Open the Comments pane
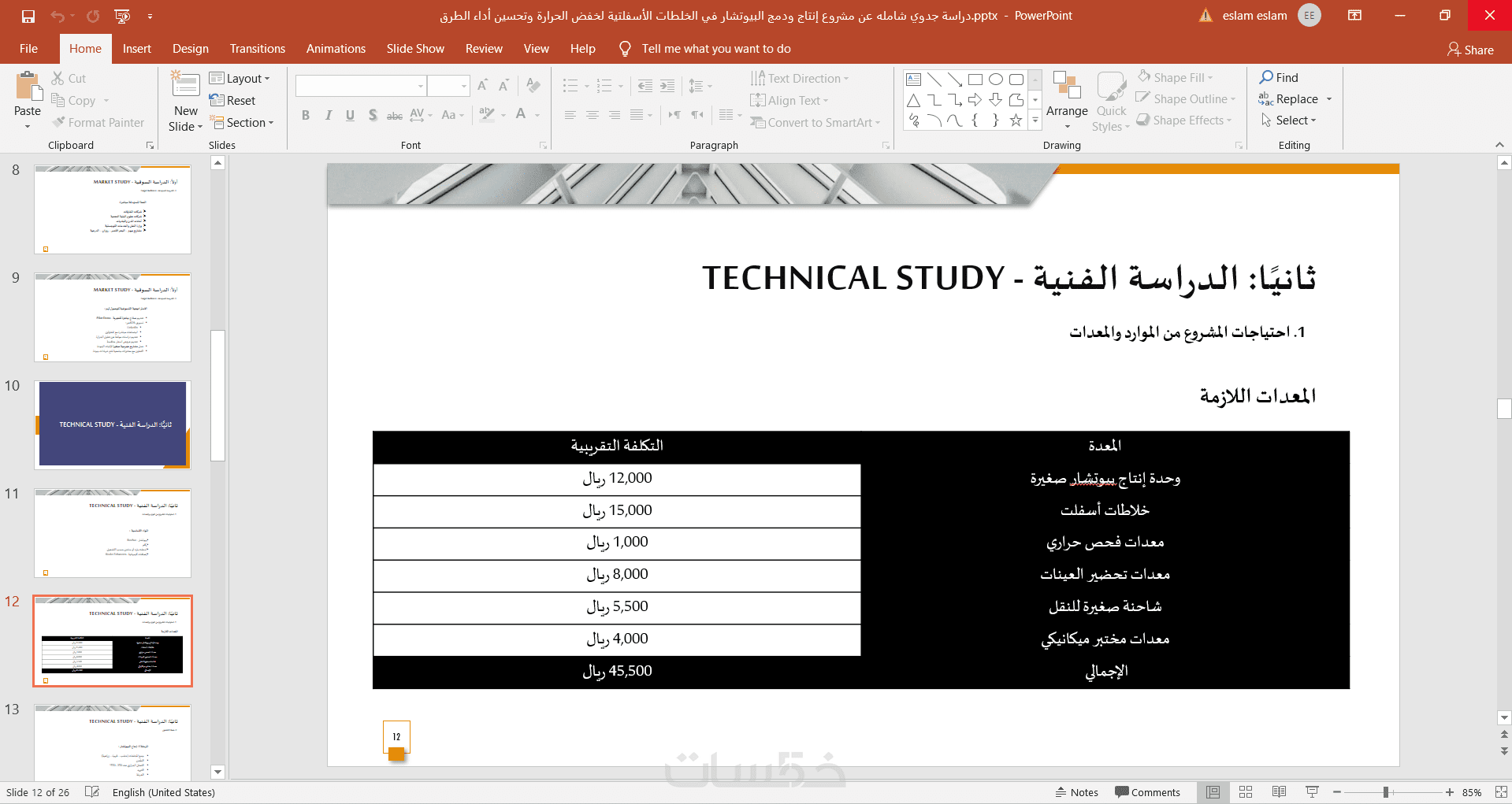 pyautogui.click(x=1147, y=792)
